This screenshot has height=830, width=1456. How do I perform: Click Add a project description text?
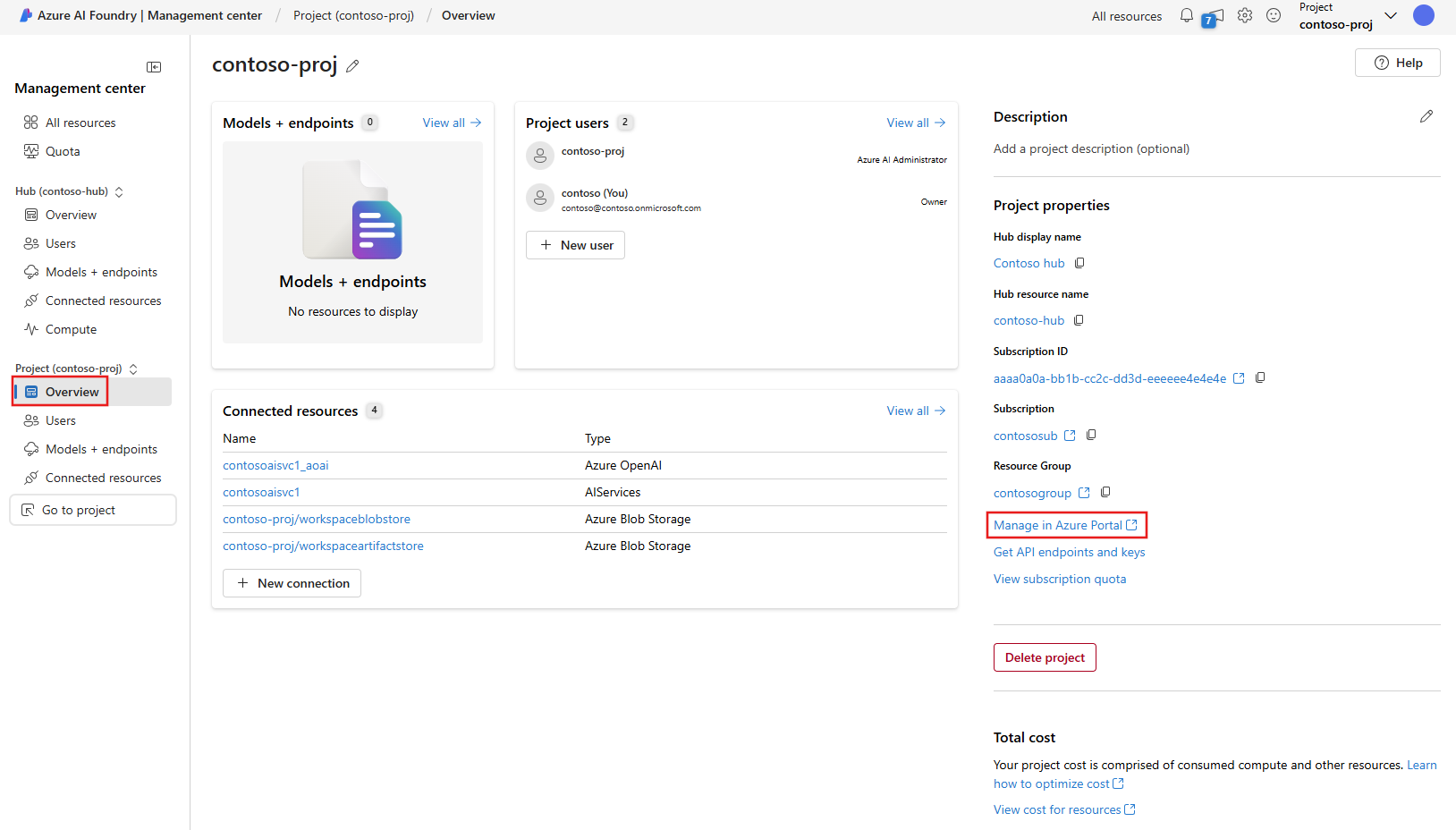pyautogui.click(x=1091, y=148)
